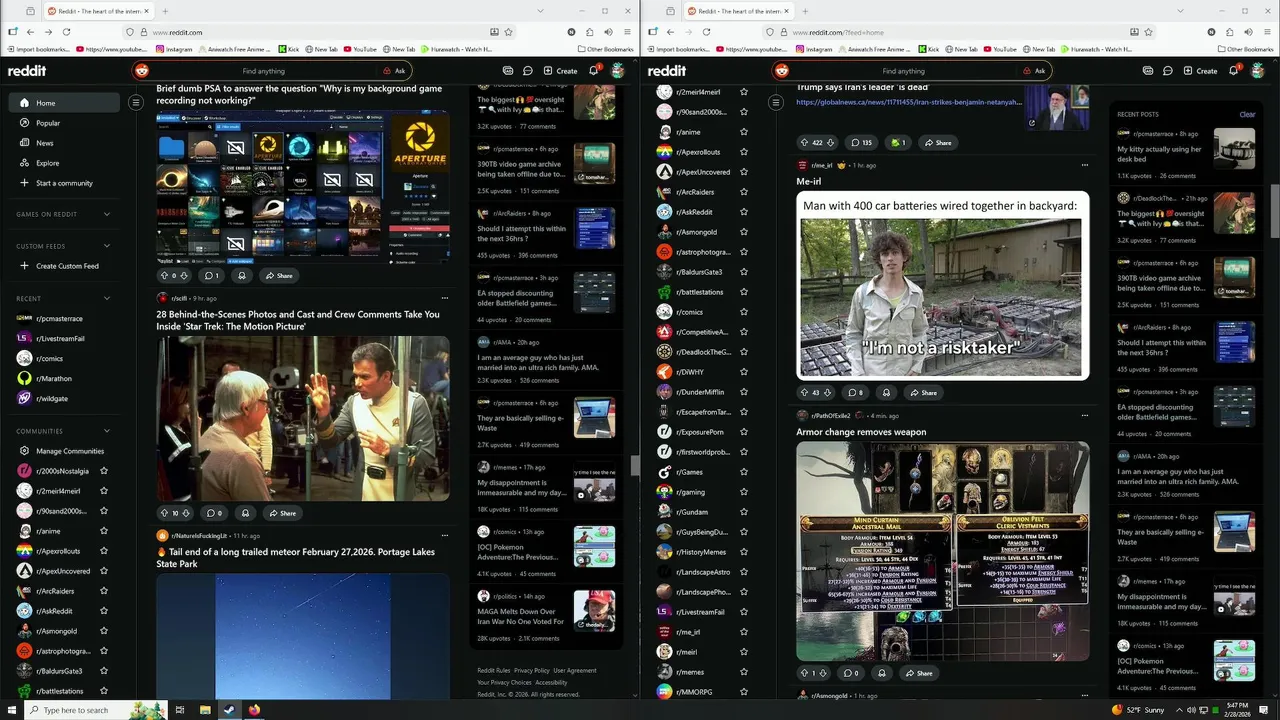Open comments on the Armor change post
The width and height of the screenshot is (1280, 720).
(x=851, y=673)
